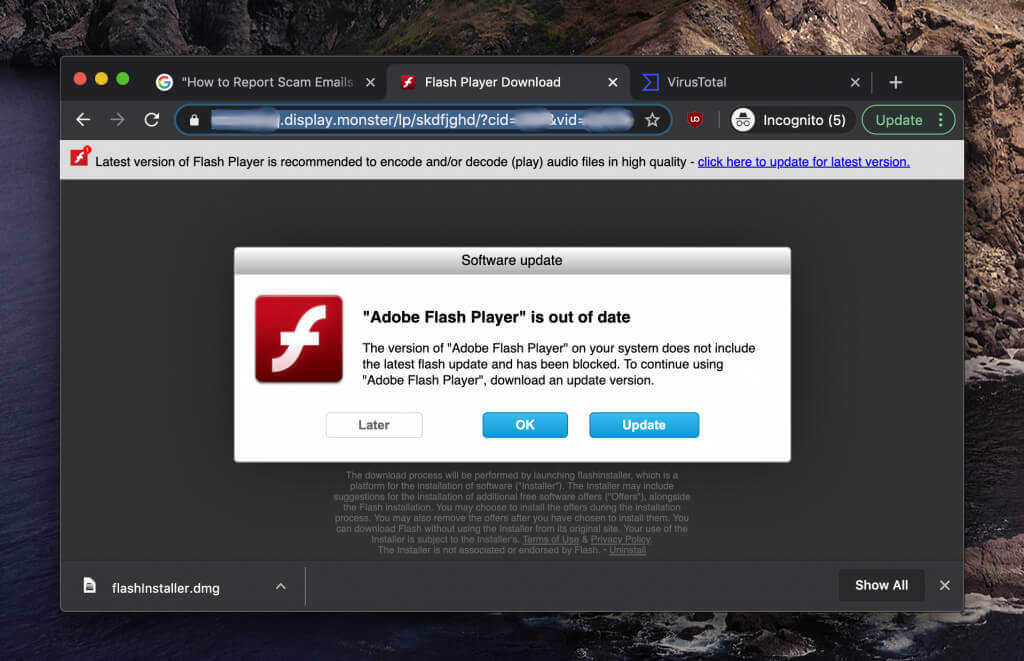
Task: Switch to the VirusTotal tab
Action: (x=696, y=82)
